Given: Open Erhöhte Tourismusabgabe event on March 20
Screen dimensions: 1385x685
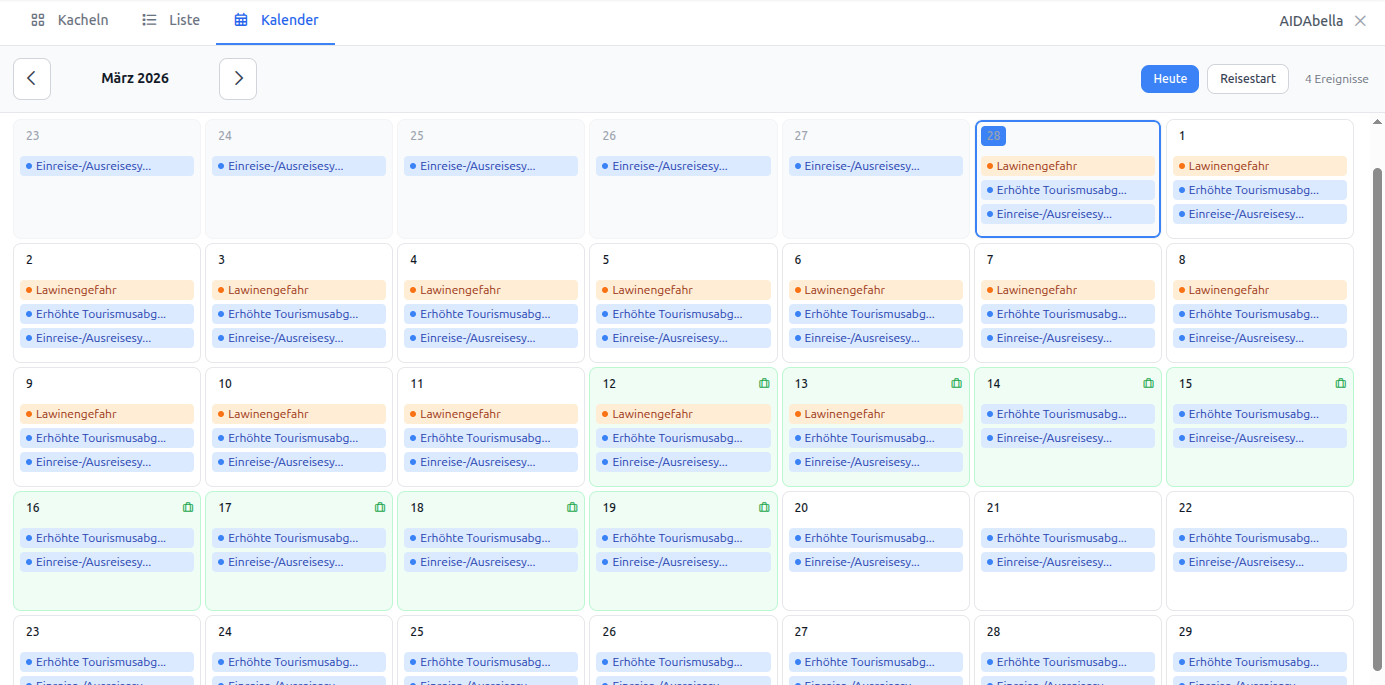Looking at the screenshot, I should coord(875,538).
